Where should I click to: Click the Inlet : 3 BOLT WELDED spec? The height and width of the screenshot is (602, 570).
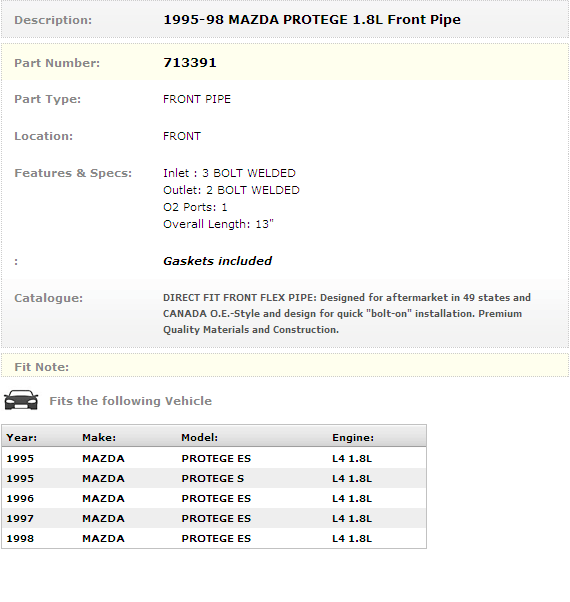(x=229, y=173)
